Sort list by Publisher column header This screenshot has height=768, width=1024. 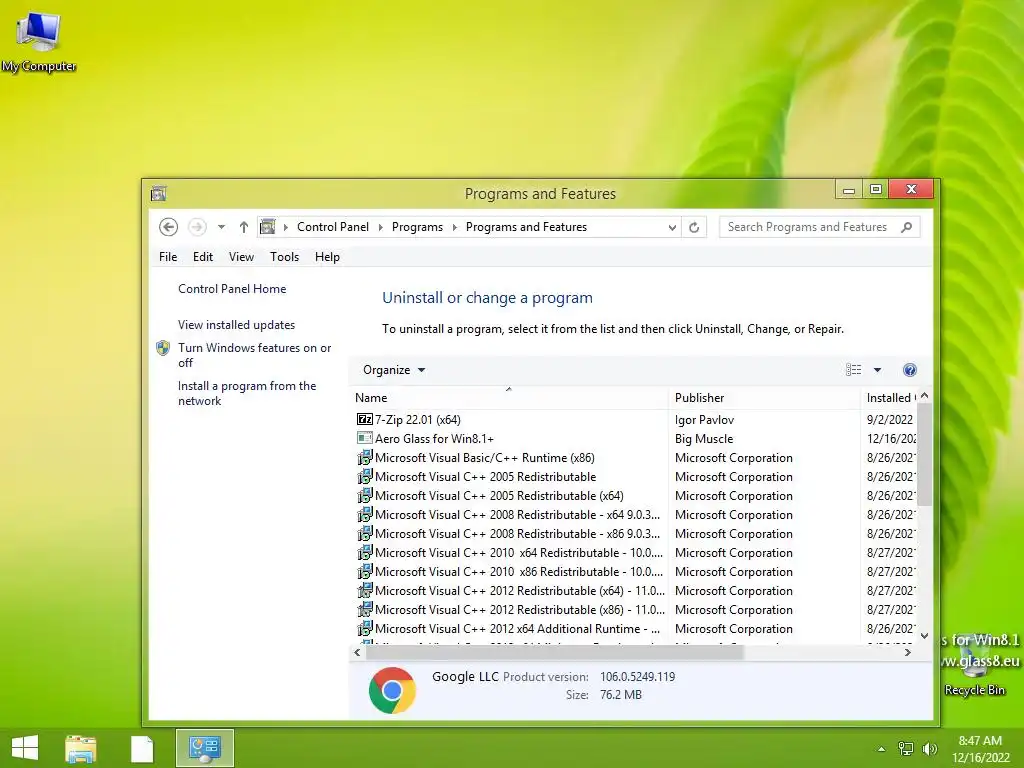tap(764, 398)
